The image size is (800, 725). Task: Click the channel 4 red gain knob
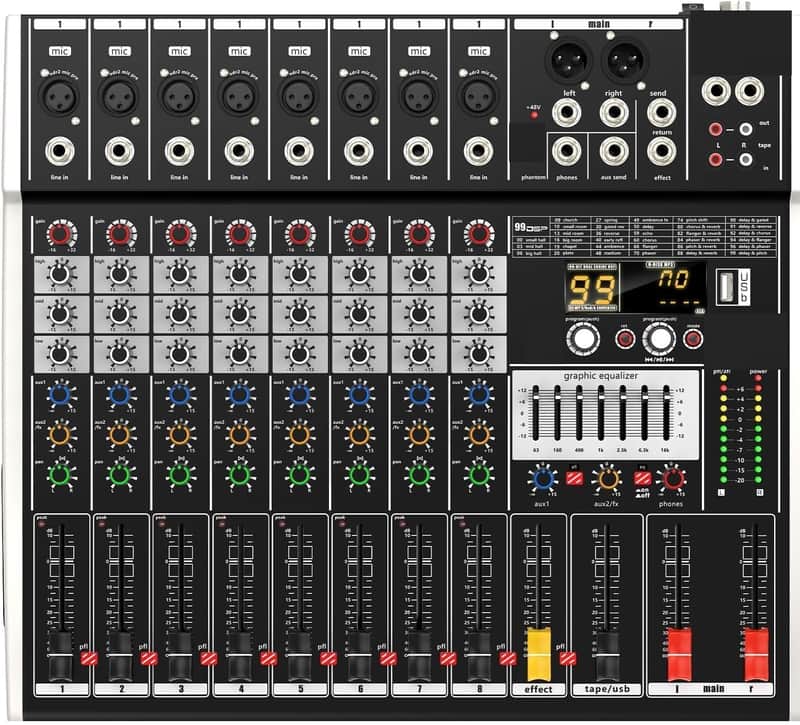tap(239, 234)
